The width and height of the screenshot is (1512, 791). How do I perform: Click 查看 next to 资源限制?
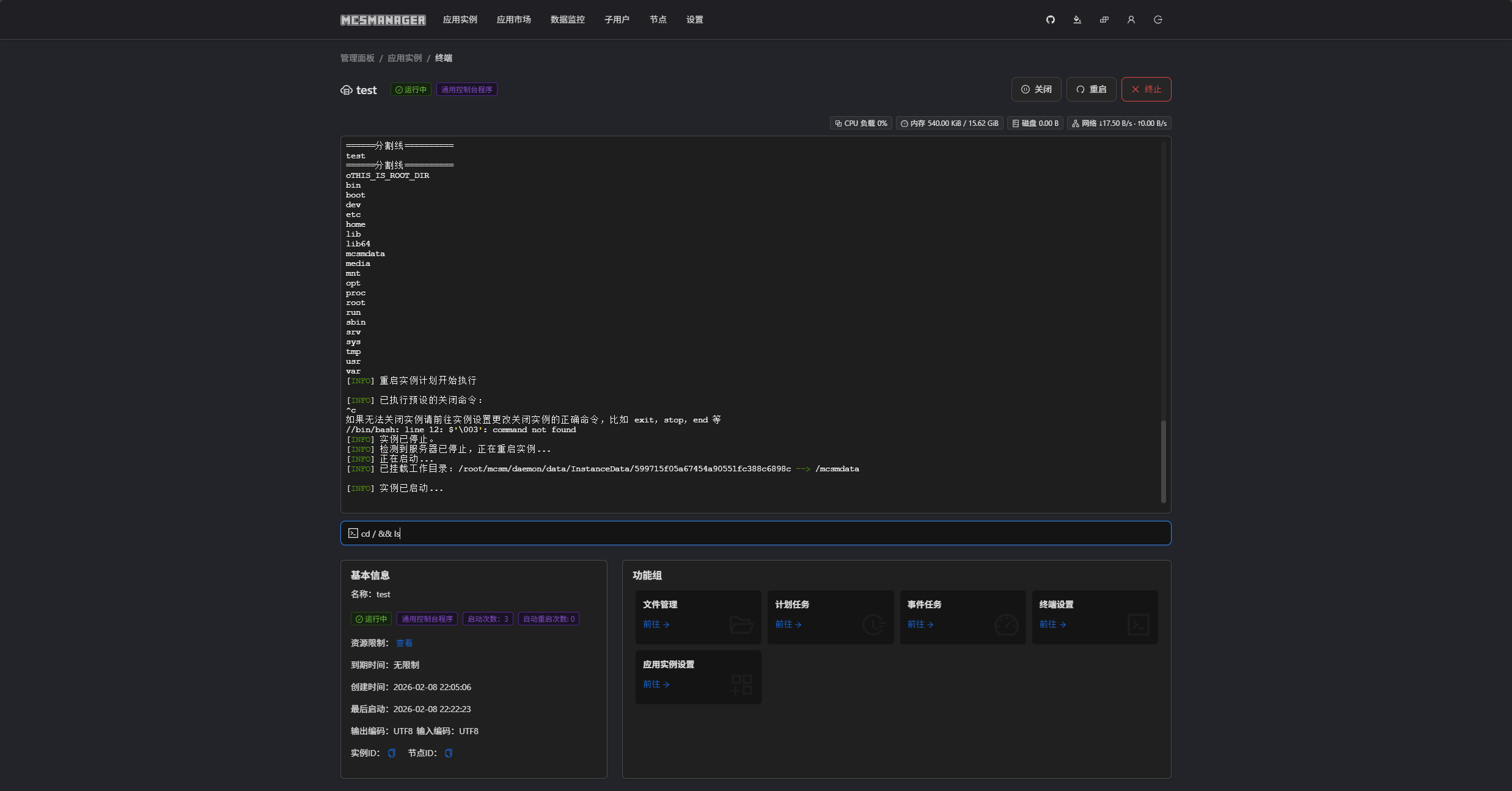click(x=404, y=643)
